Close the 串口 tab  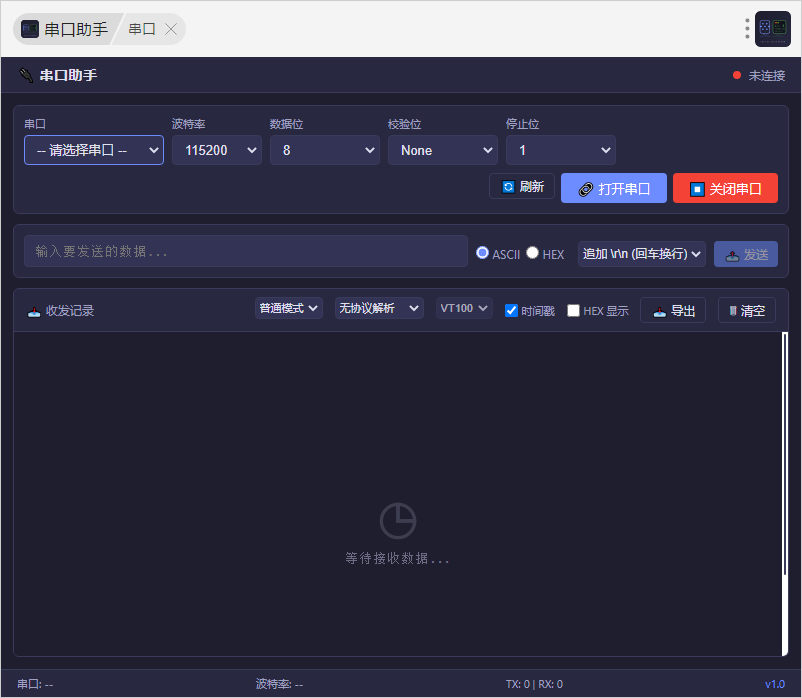[171, 29]
